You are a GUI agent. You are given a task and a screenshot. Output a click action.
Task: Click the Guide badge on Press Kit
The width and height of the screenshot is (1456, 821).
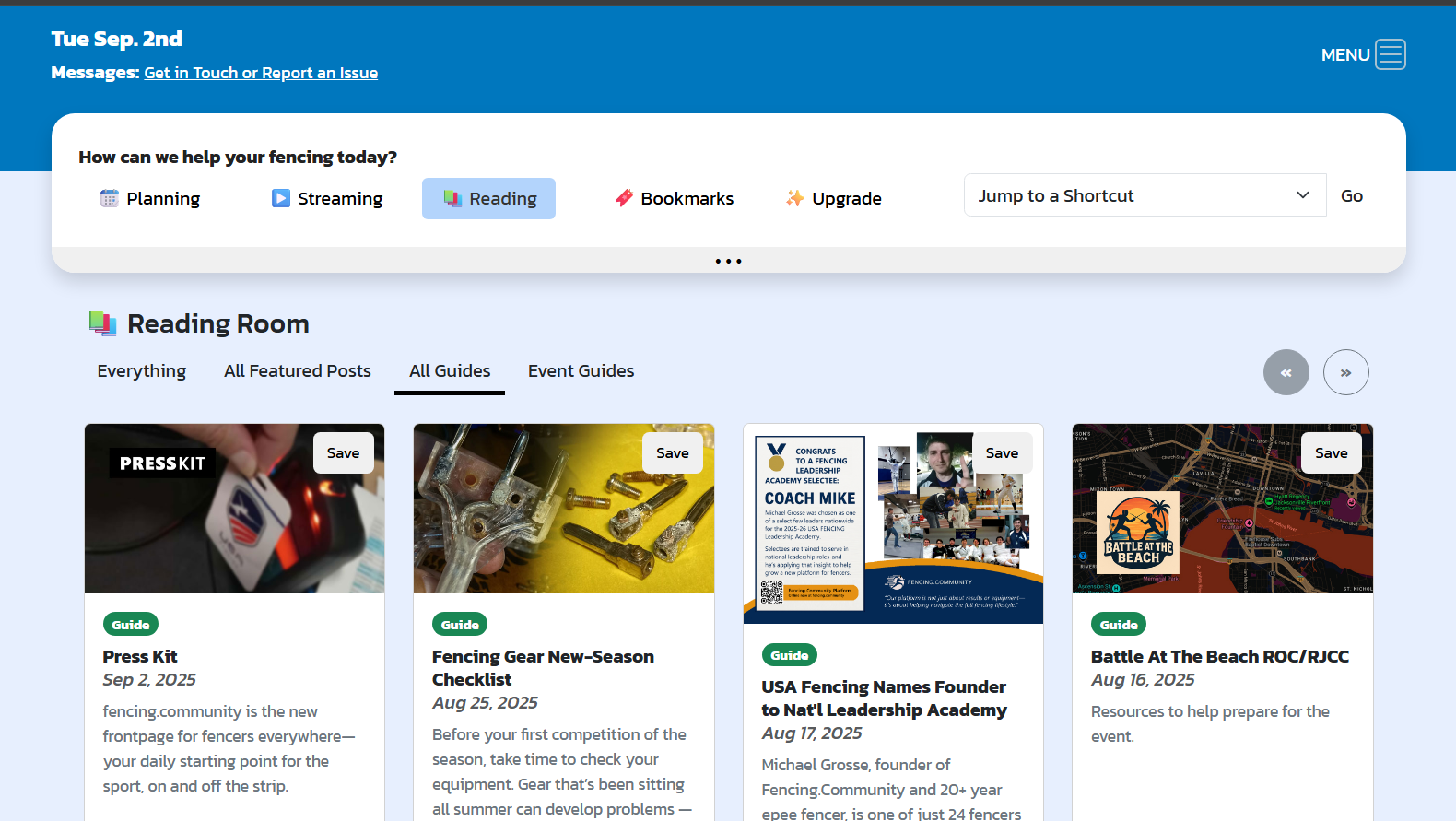pyautogui.click(x=131, y=624)
